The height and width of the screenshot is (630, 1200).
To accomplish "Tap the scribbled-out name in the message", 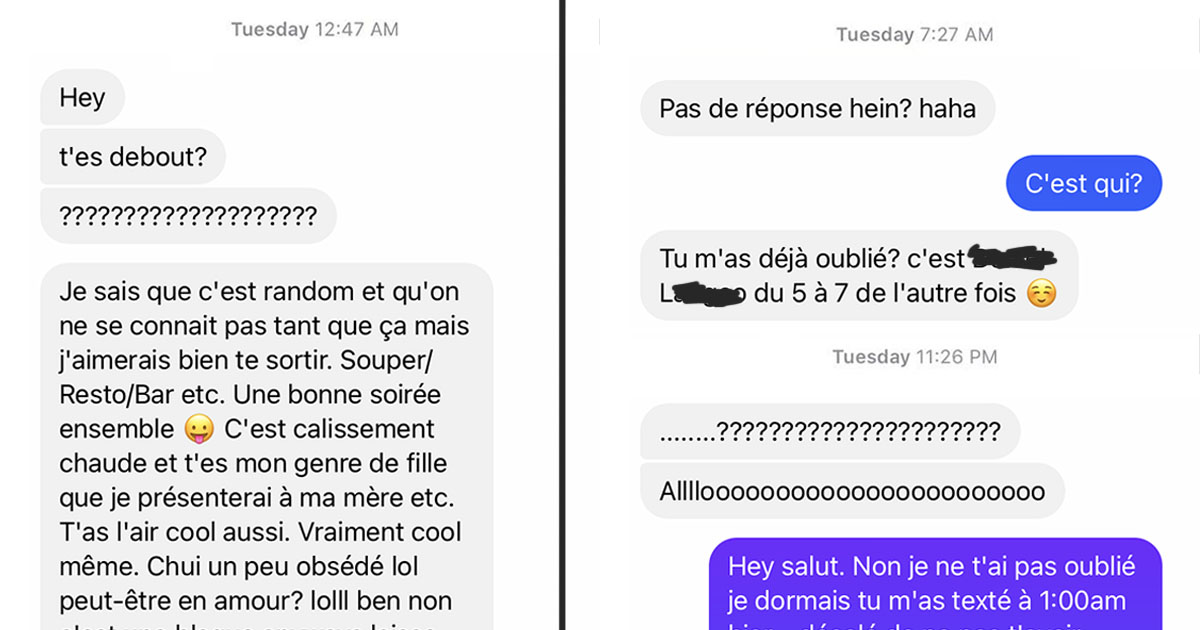I will pos(1012,259).
